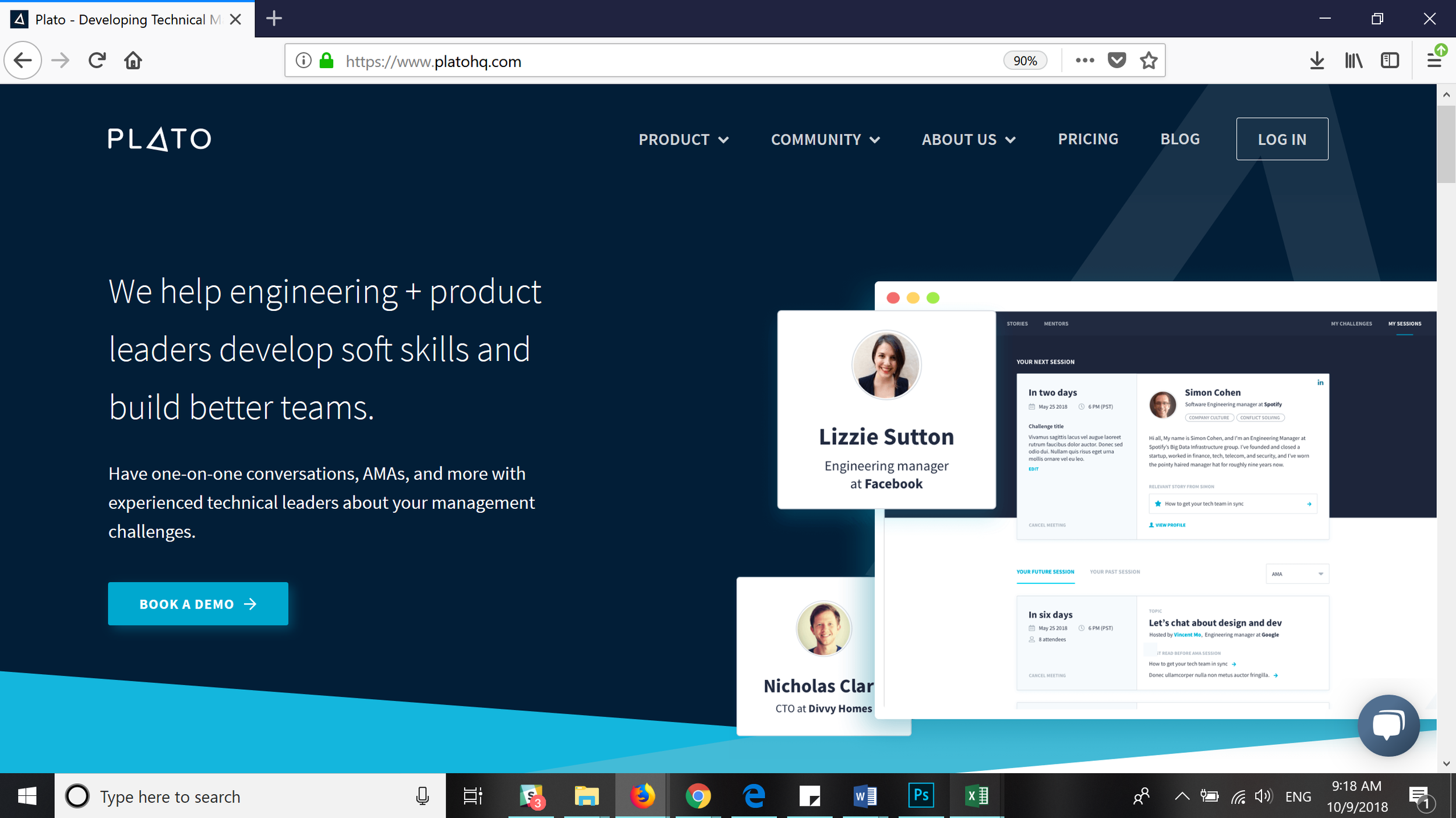
Task: Bookmark this page with star icon
Action: 1148,61
